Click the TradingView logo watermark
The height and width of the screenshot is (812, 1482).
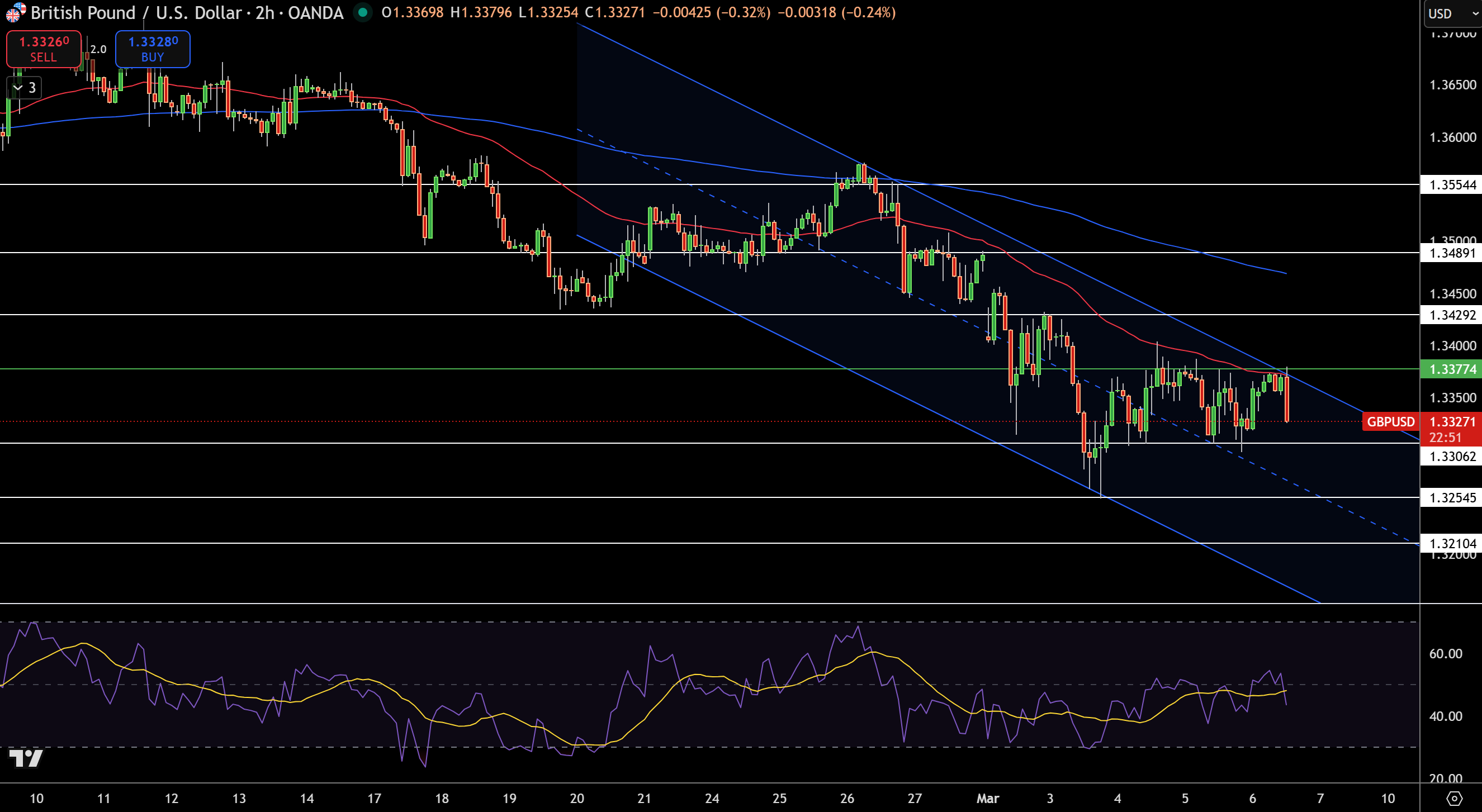[26, 758]
